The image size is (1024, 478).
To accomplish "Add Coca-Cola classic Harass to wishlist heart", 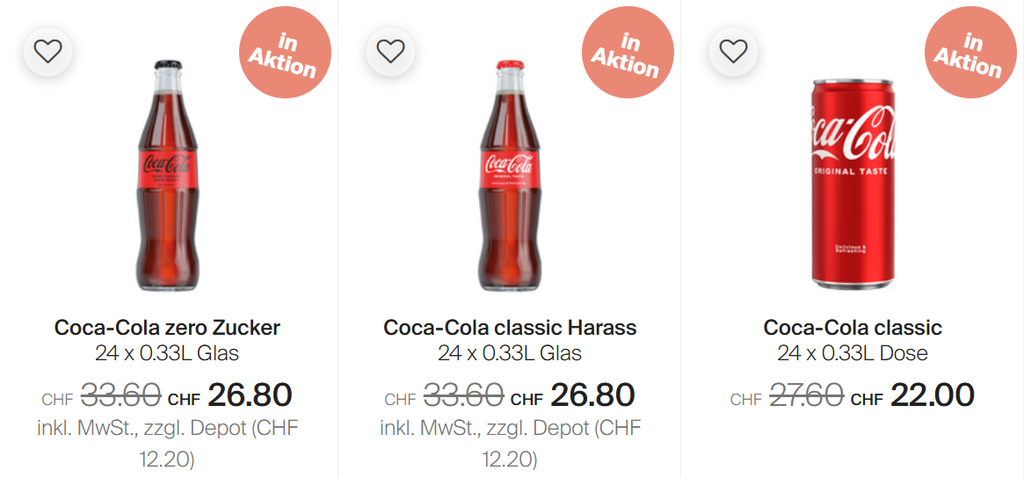I will 390,51.
